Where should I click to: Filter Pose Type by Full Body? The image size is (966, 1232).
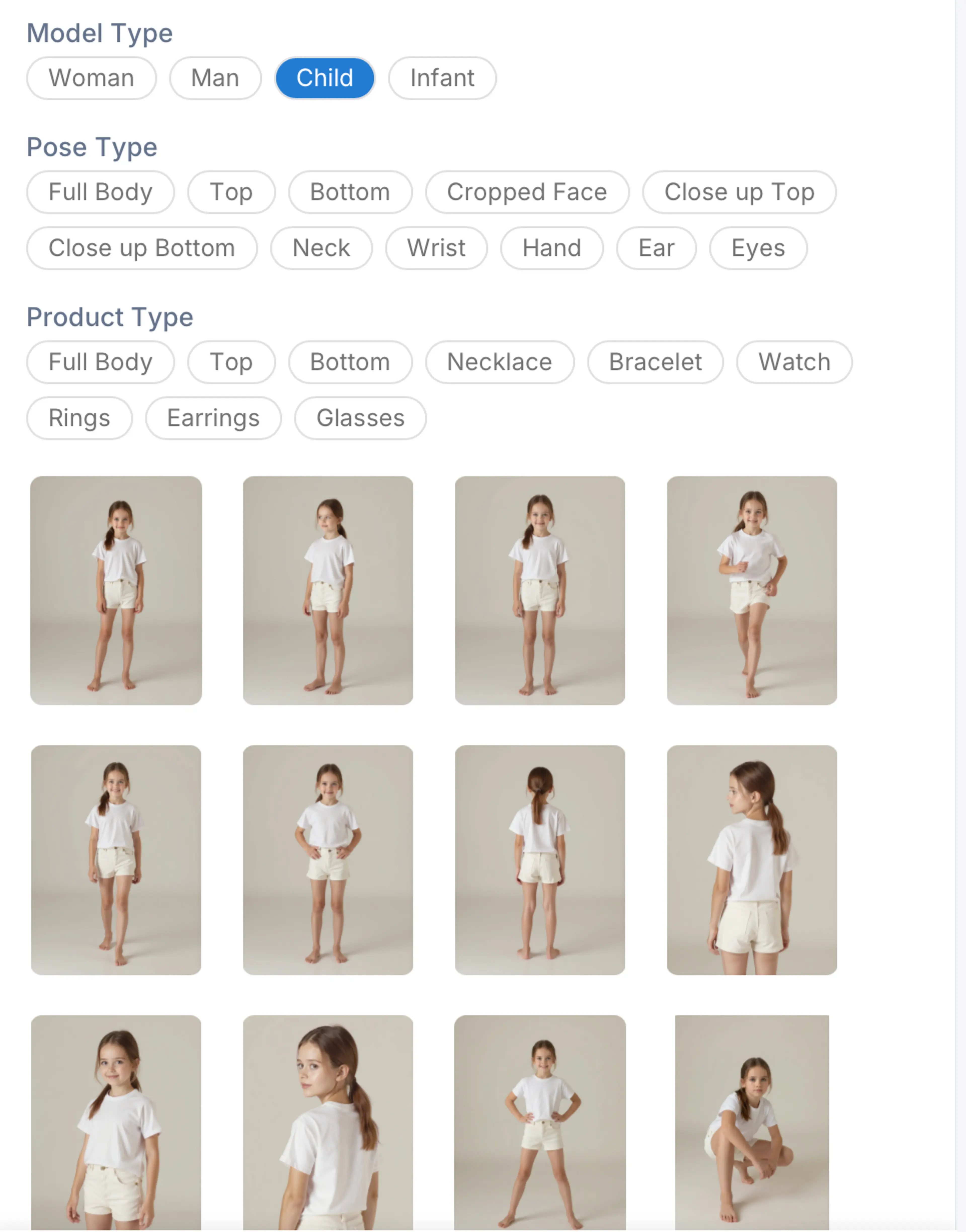click(x=100, y=192)
